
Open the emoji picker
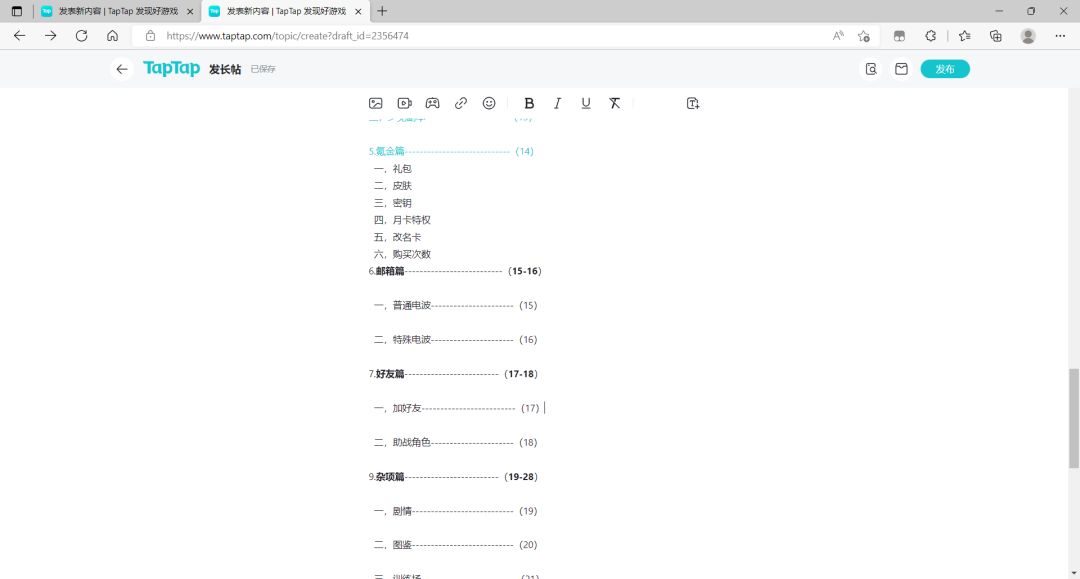[489, 103]
